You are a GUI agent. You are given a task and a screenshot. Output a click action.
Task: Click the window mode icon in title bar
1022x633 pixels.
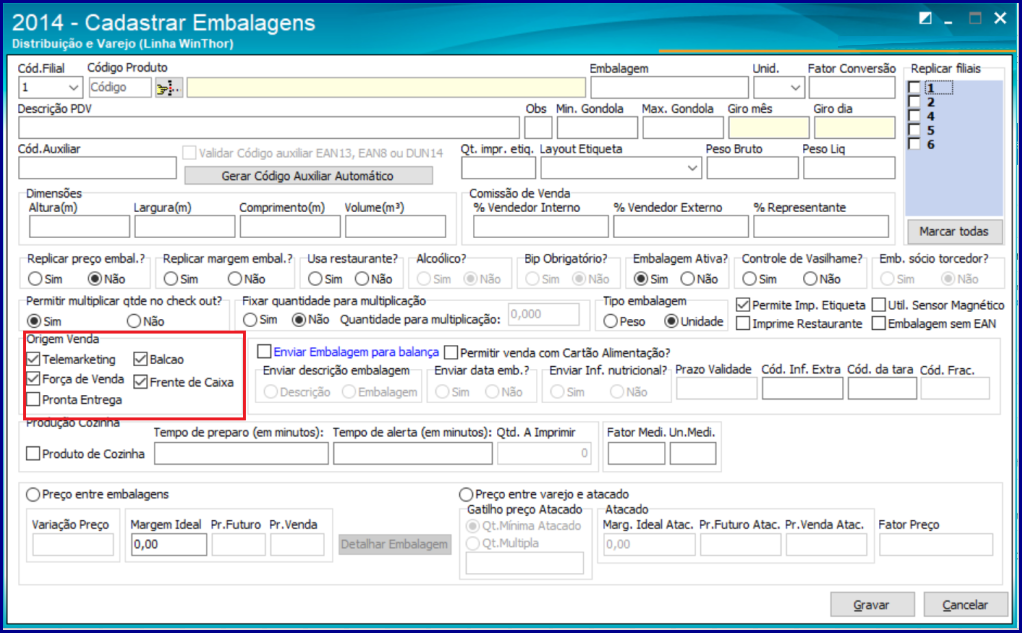926,18
